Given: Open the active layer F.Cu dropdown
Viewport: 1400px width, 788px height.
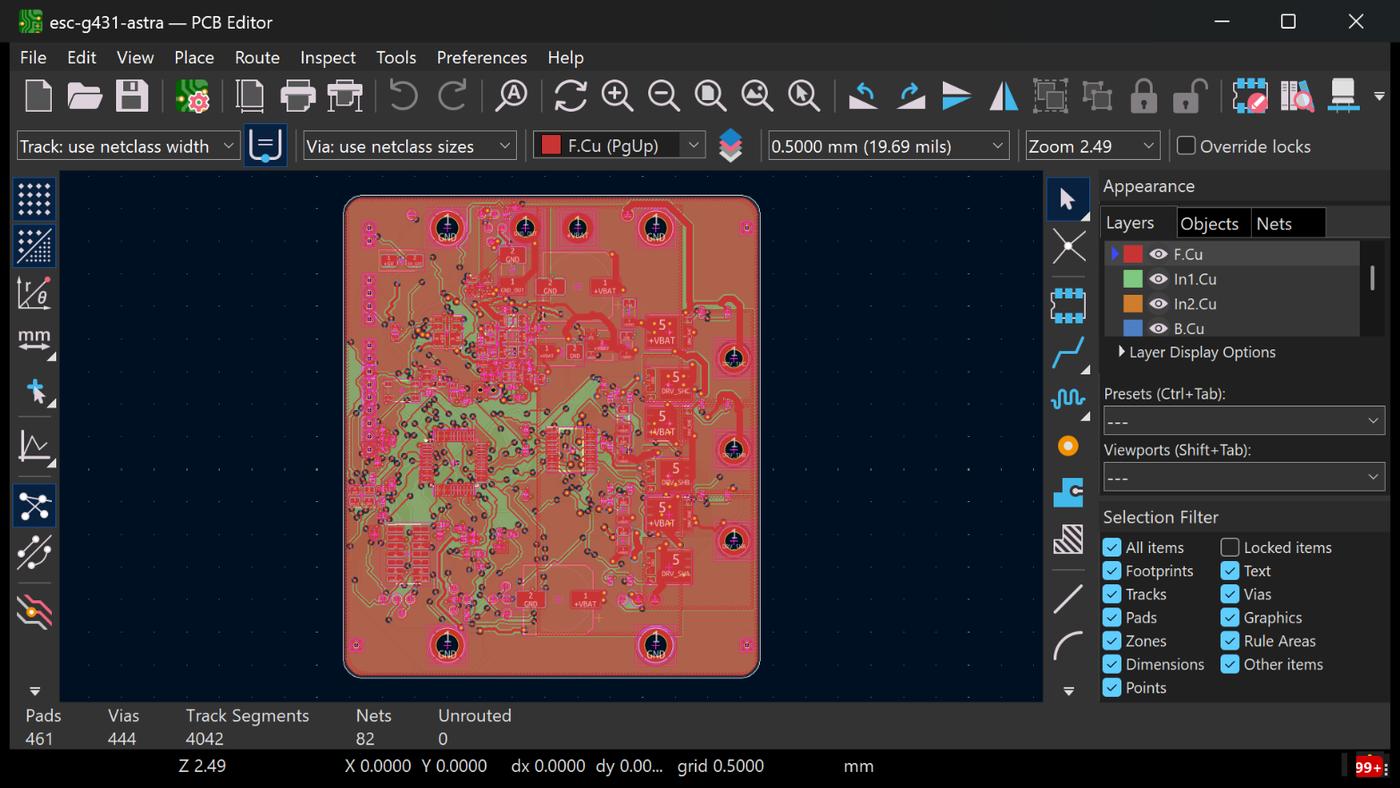Looking at the screenshot, I should click(619, 146).
